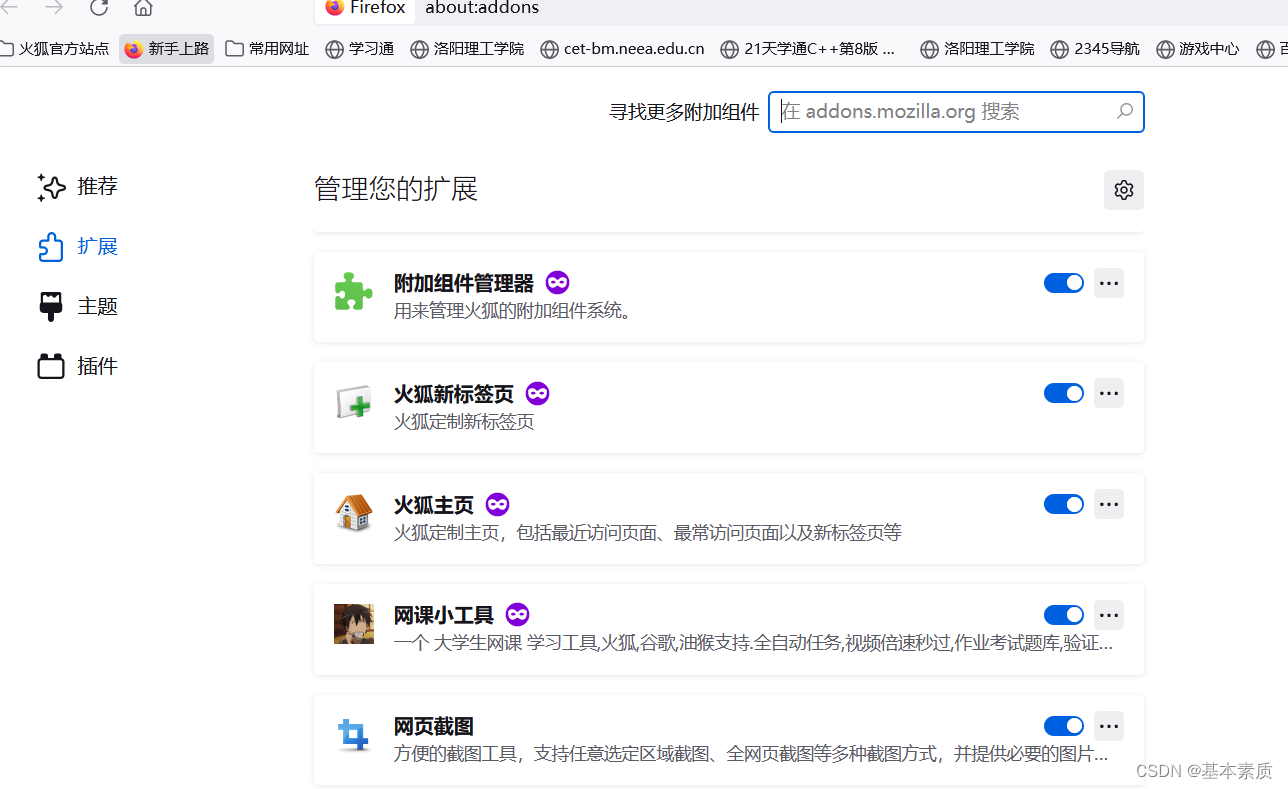Open details of 火狐新标签页 by its title

(x=454, y=394)
